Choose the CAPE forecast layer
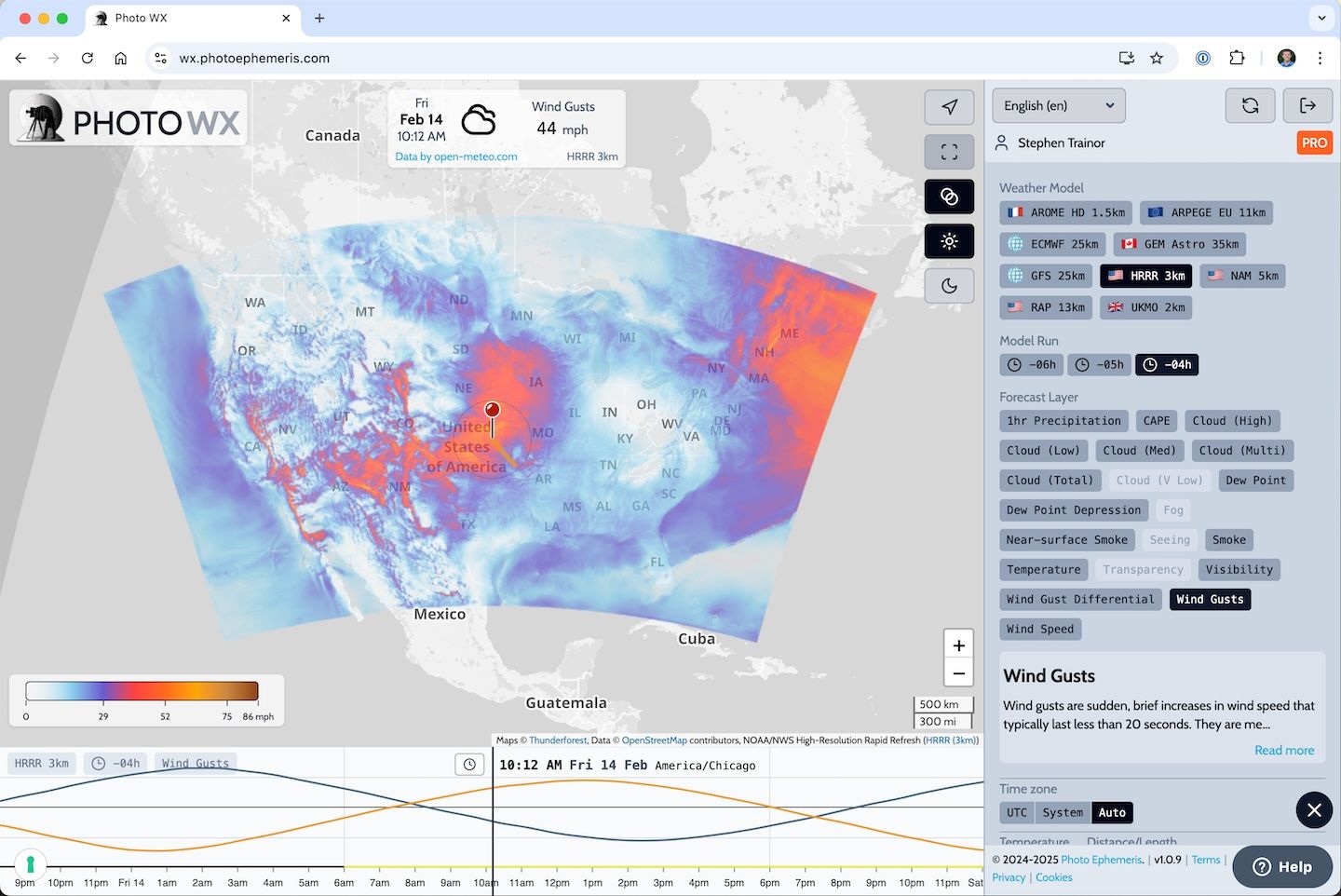This screenshot has height=896, width=1341. (1157, 421)
